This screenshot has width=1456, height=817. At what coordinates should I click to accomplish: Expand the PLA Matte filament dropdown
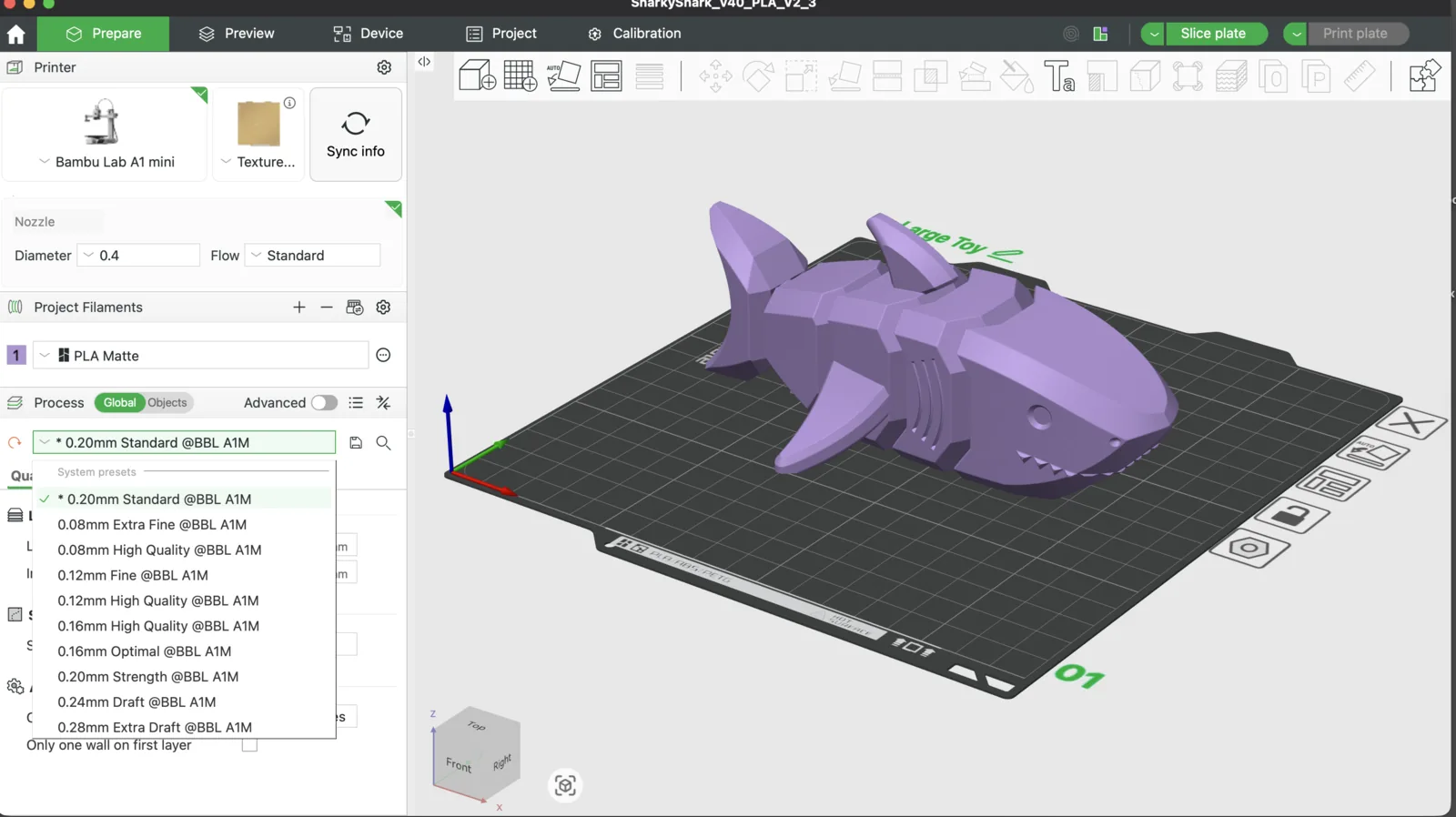(x=44, y=356)
